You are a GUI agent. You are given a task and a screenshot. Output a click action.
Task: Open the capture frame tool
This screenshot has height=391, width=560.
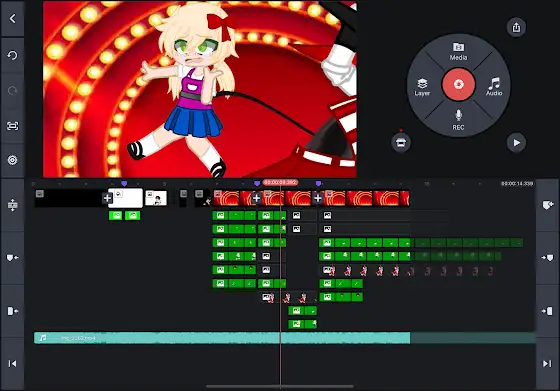pyautogui.click(x=12, y=126)
